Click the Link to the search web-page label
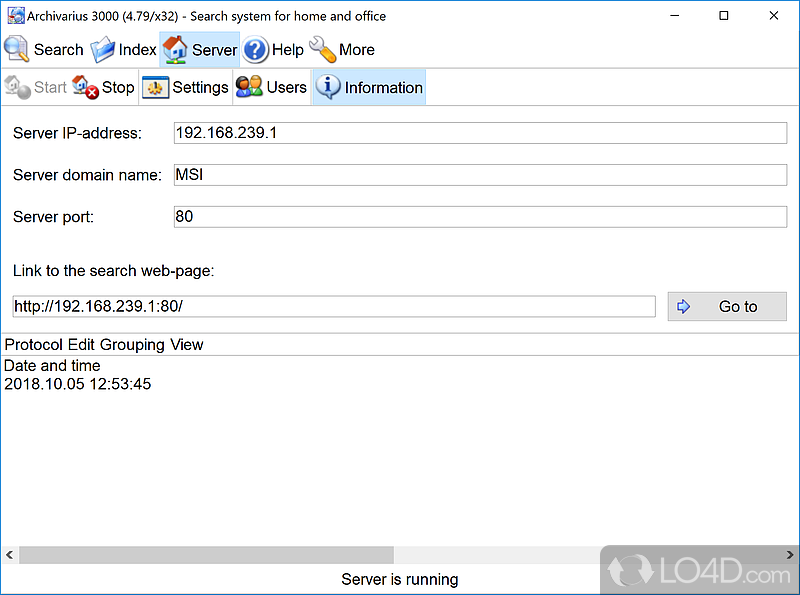Image resolution: width=800 pixels, height=595 pixels. pos(114,270)
